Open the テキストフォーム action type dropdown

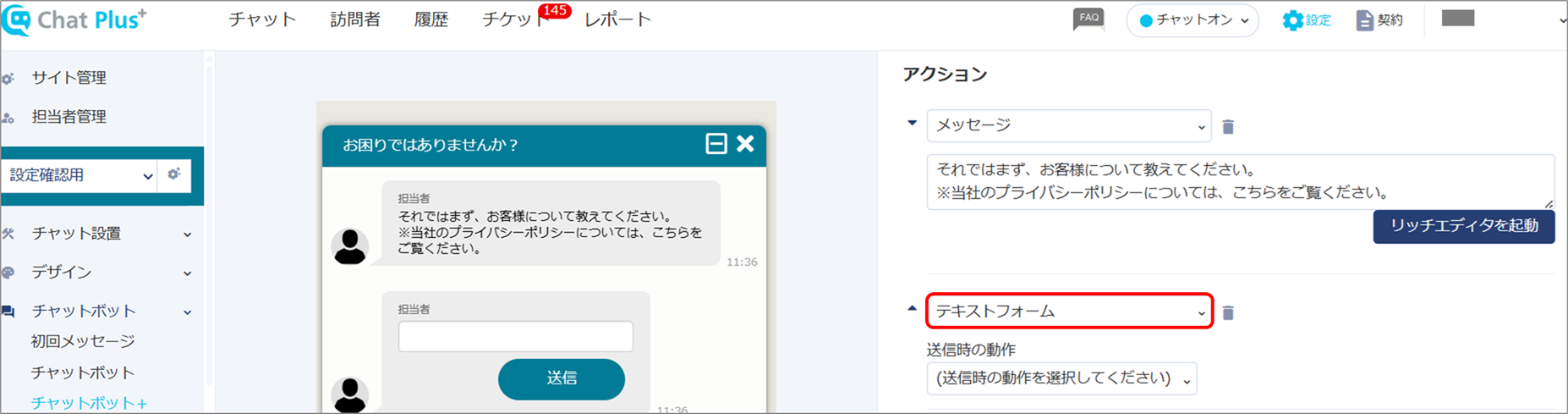click(x=1069, y=311)
